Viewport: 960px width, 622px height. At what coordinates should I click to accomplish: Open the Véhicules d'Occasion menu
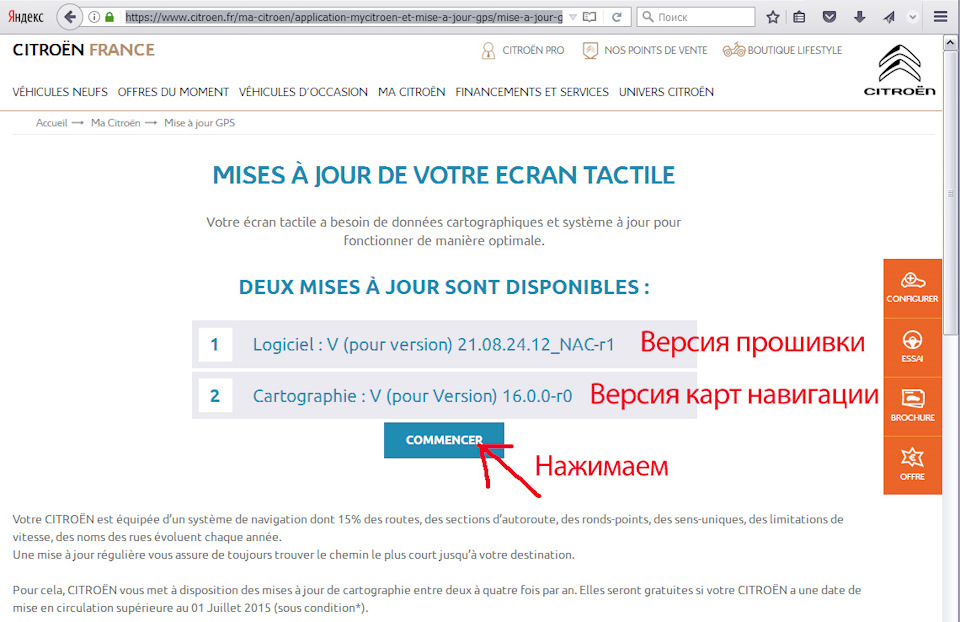[303, 92]
